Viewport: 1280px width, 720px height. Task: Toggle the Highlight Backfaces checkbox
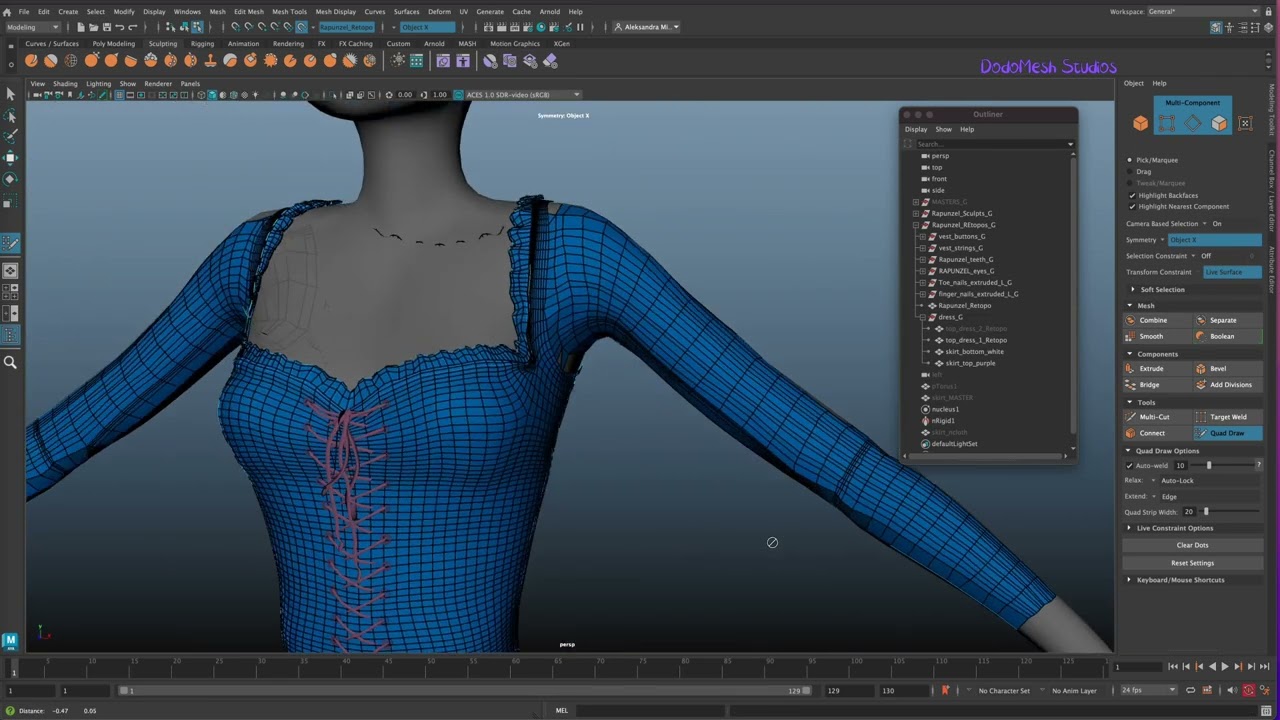(1132, 195)
